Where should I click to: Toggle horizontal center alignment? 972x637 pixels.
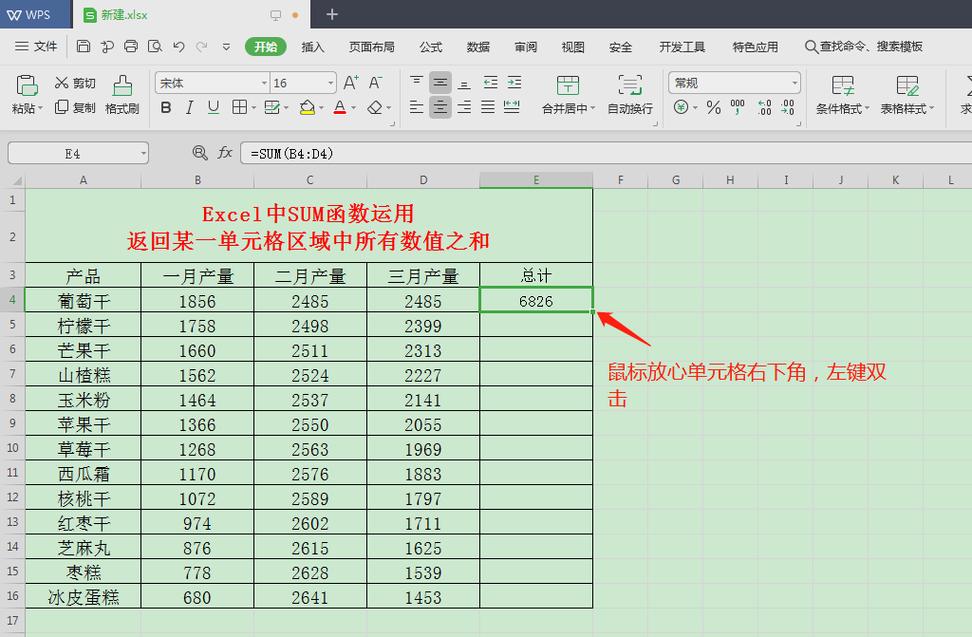coord(440,107)
